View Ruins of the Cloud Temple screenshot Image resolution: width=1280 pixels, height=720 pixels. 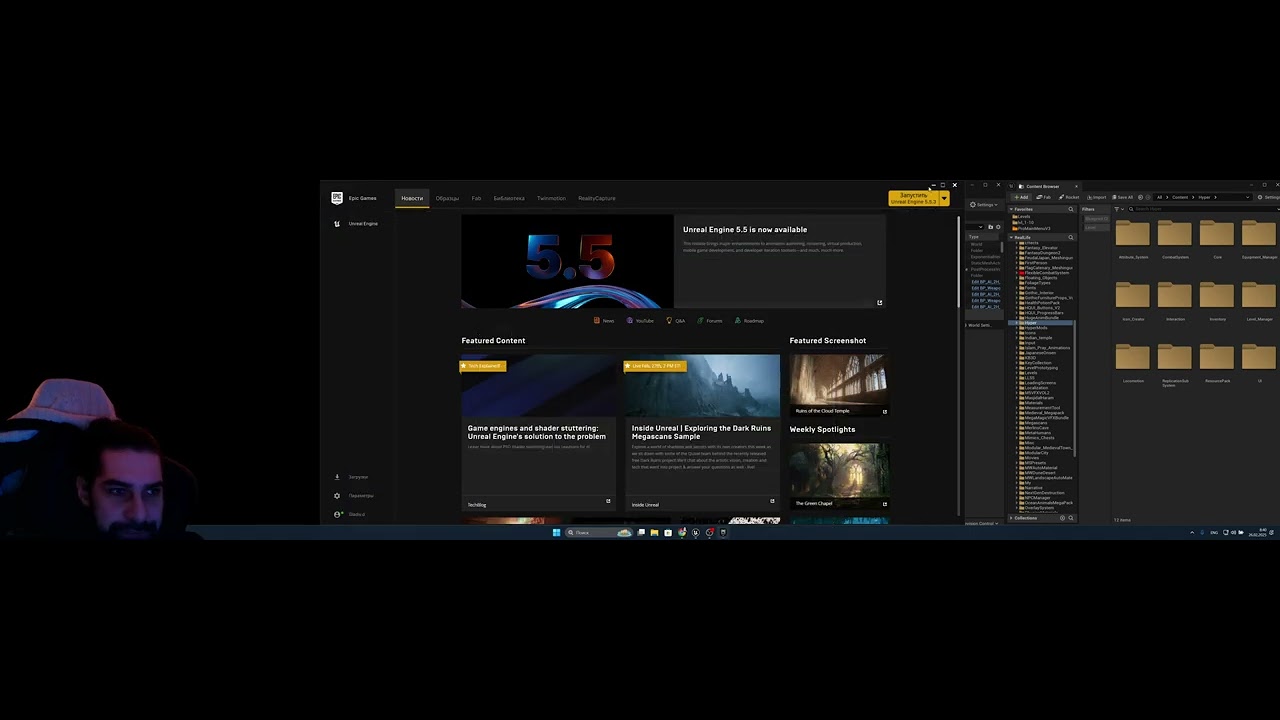[838, 385]
